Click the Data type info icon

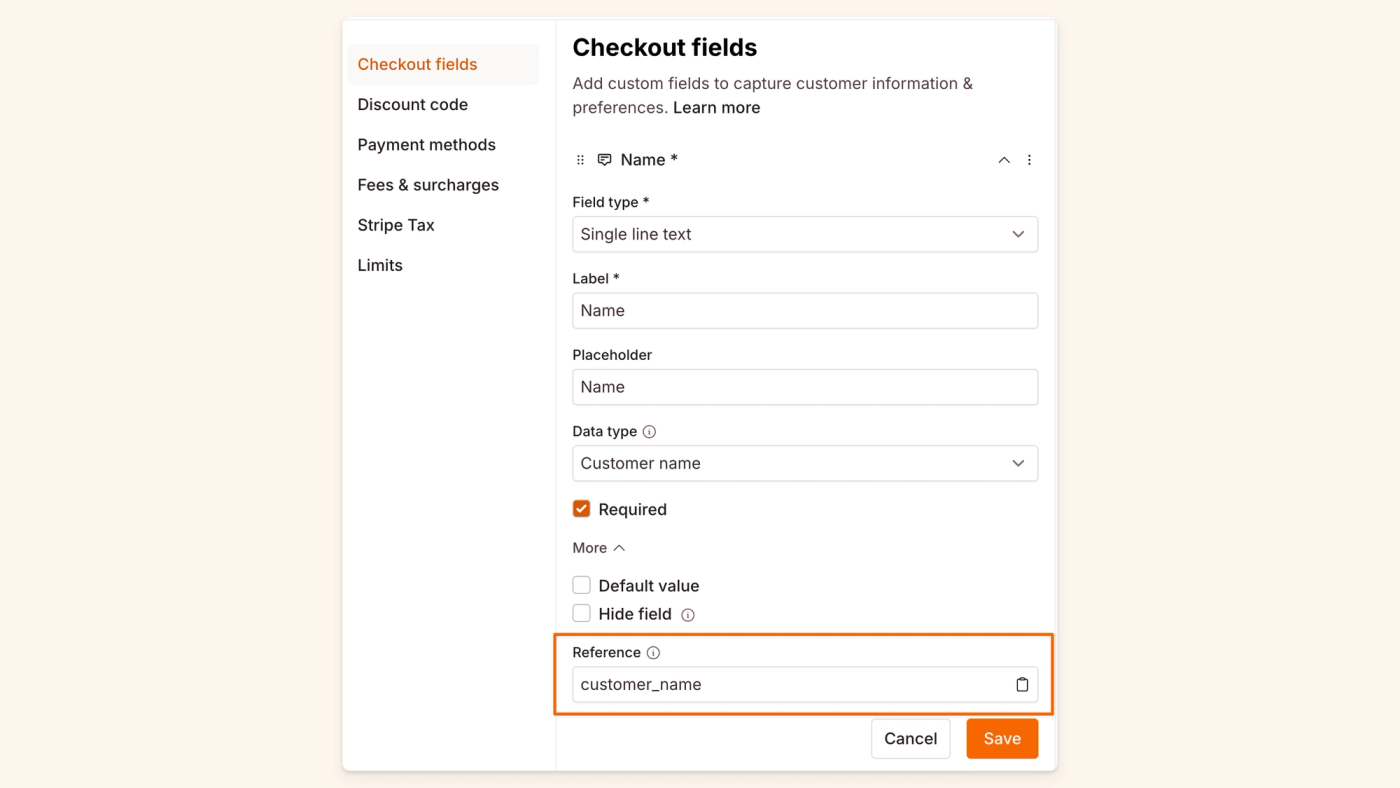coord(649,432)
